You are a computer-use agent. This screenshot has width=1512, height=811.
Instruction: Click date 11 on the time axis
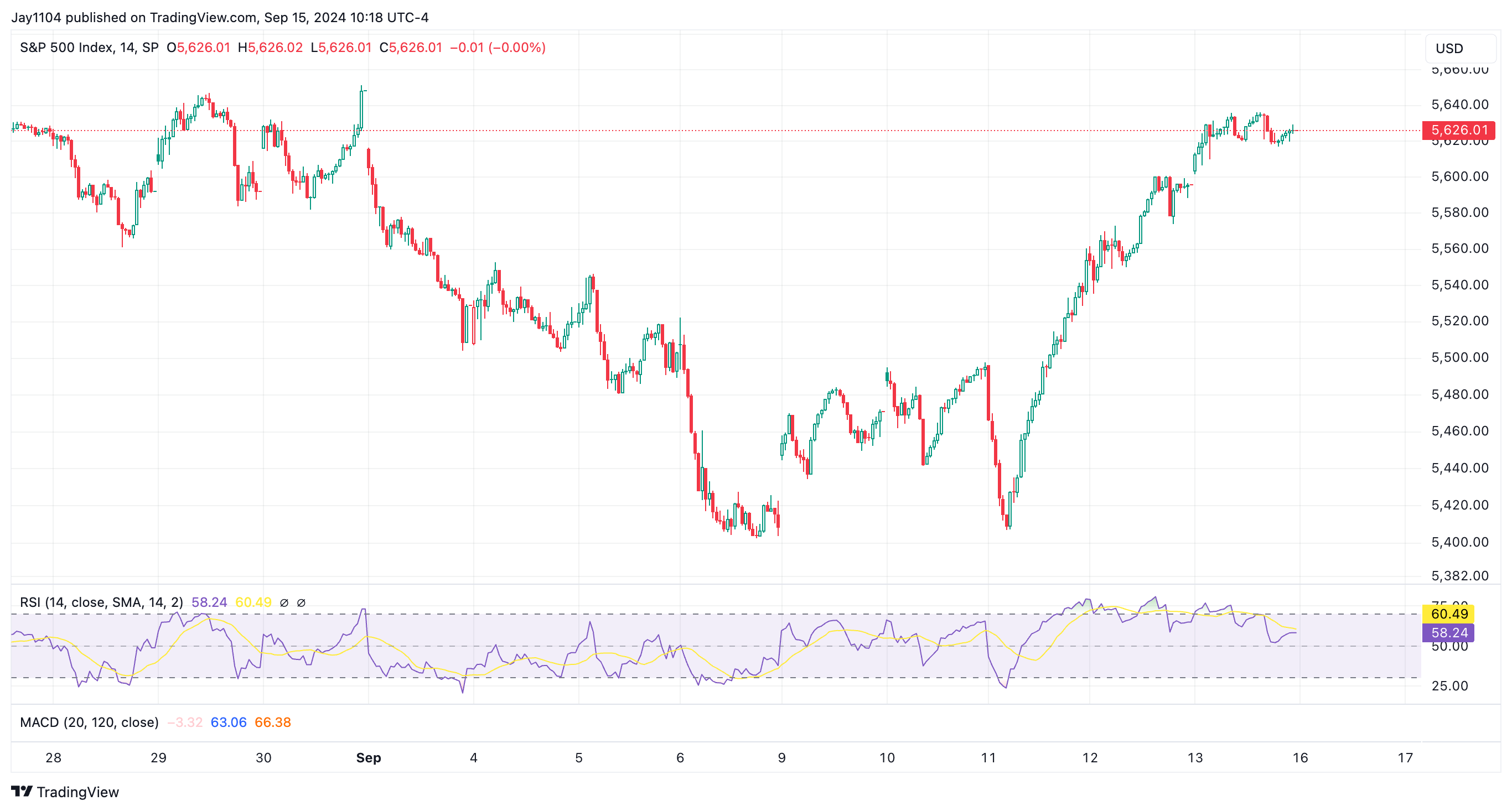[x=988, y=757]
